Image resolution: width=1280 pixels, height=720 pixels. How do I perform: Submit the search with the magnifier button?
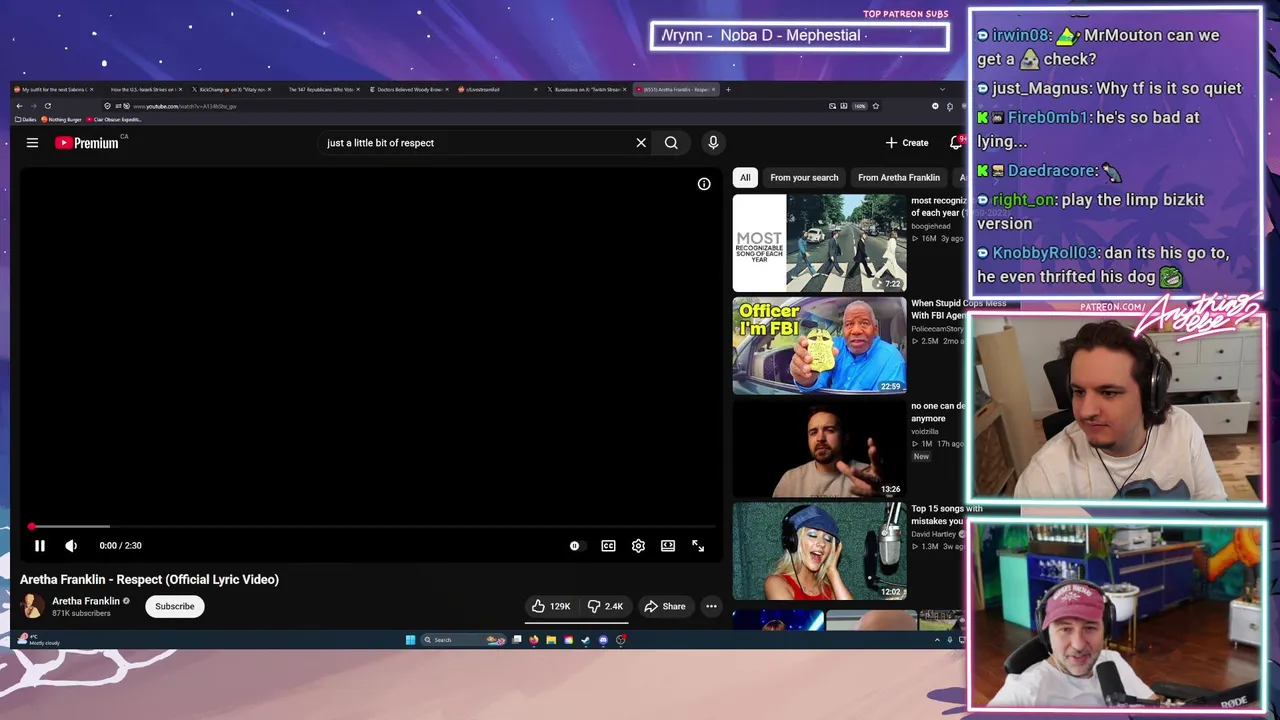(671, 143)
